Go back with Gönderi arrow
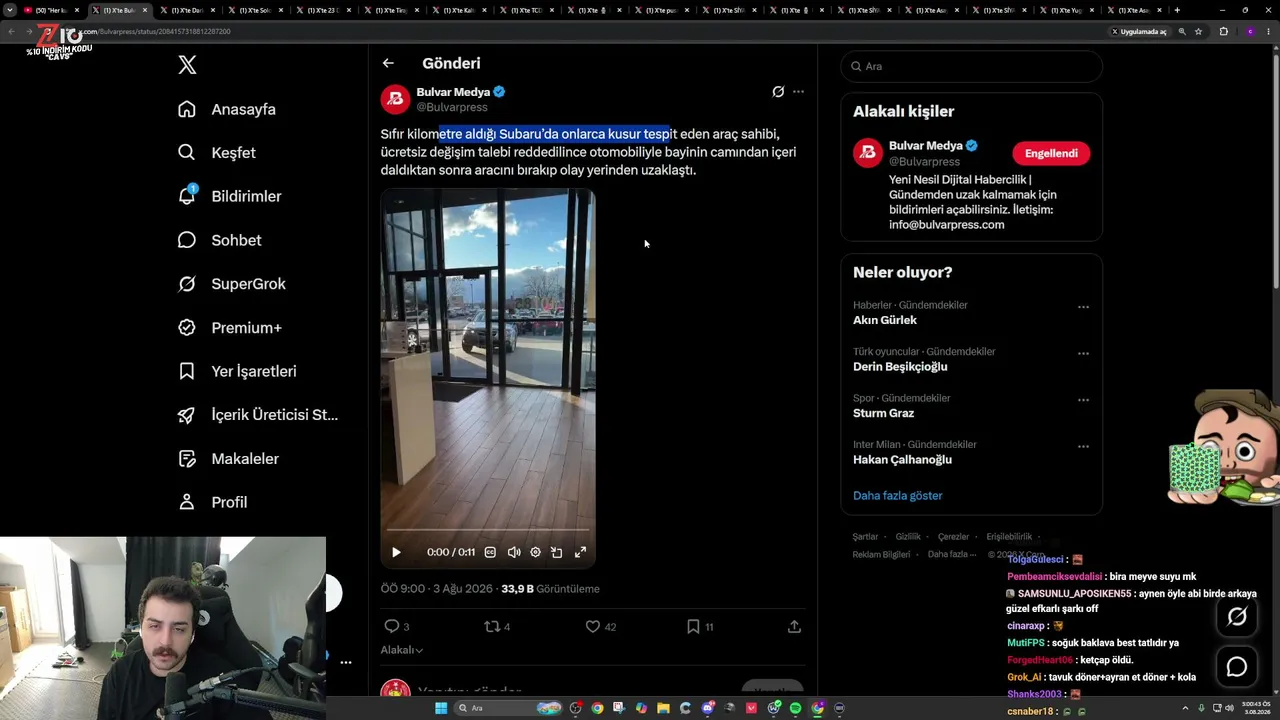The width and height of the screenshot is (1280, 720). click(388, 63)
